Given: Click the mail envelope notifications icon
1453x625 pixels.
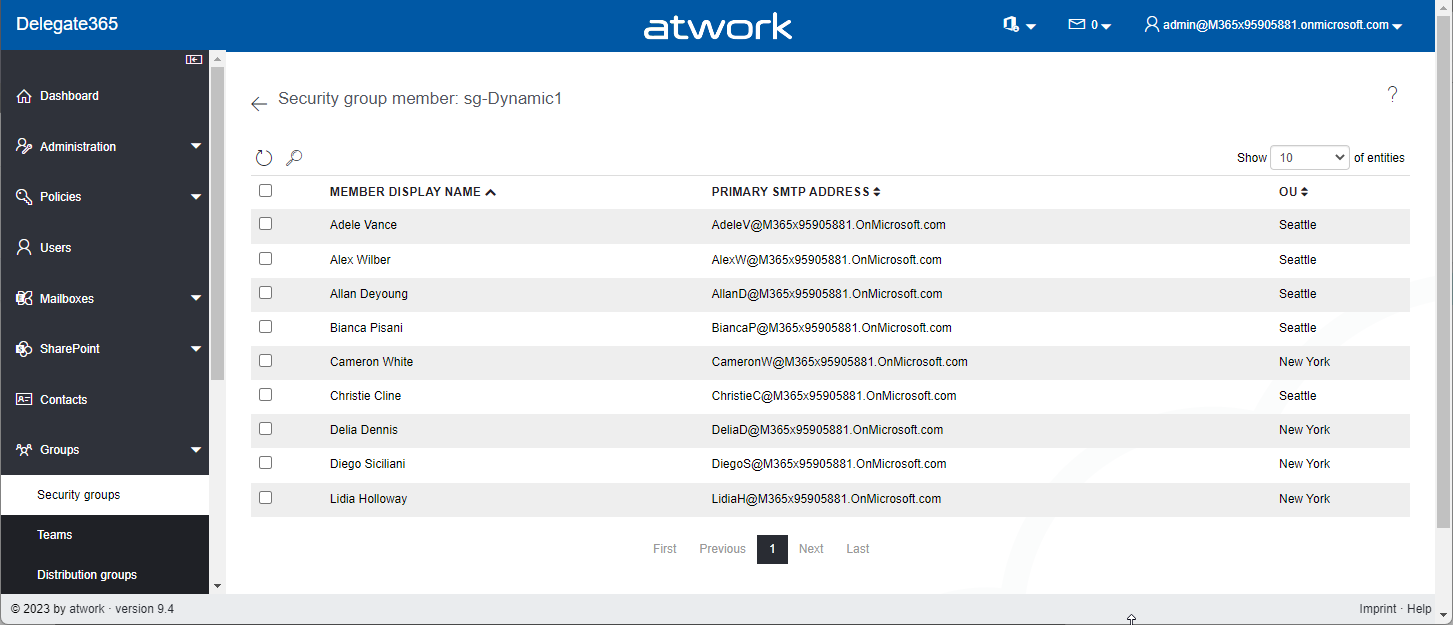Looking at the screenshot, I should (1077, 25).
